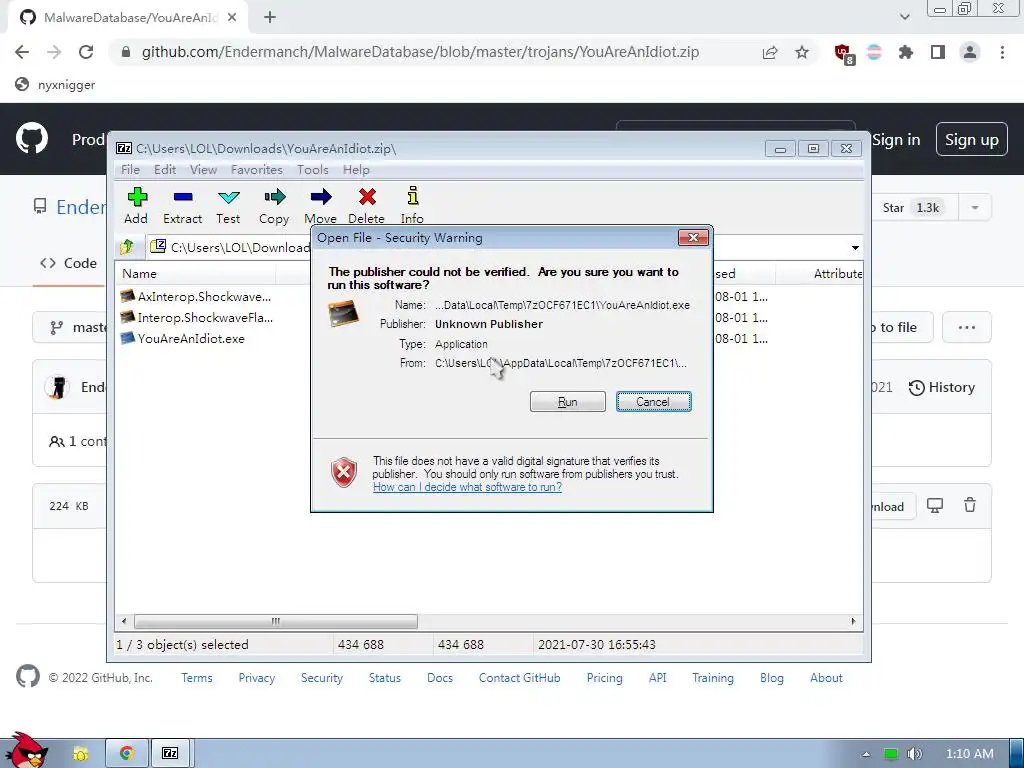Screen dimensions: 1024x768
Task: Click Sign up on GitHub
Action: tap(972, 140)
